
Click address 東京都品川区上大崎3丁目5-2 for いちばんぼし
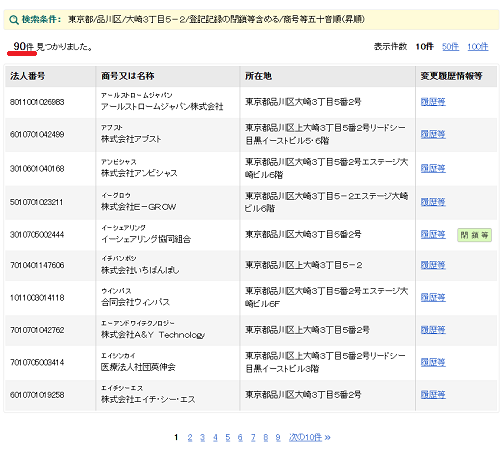pyautogui.click(x=304, y=265)
